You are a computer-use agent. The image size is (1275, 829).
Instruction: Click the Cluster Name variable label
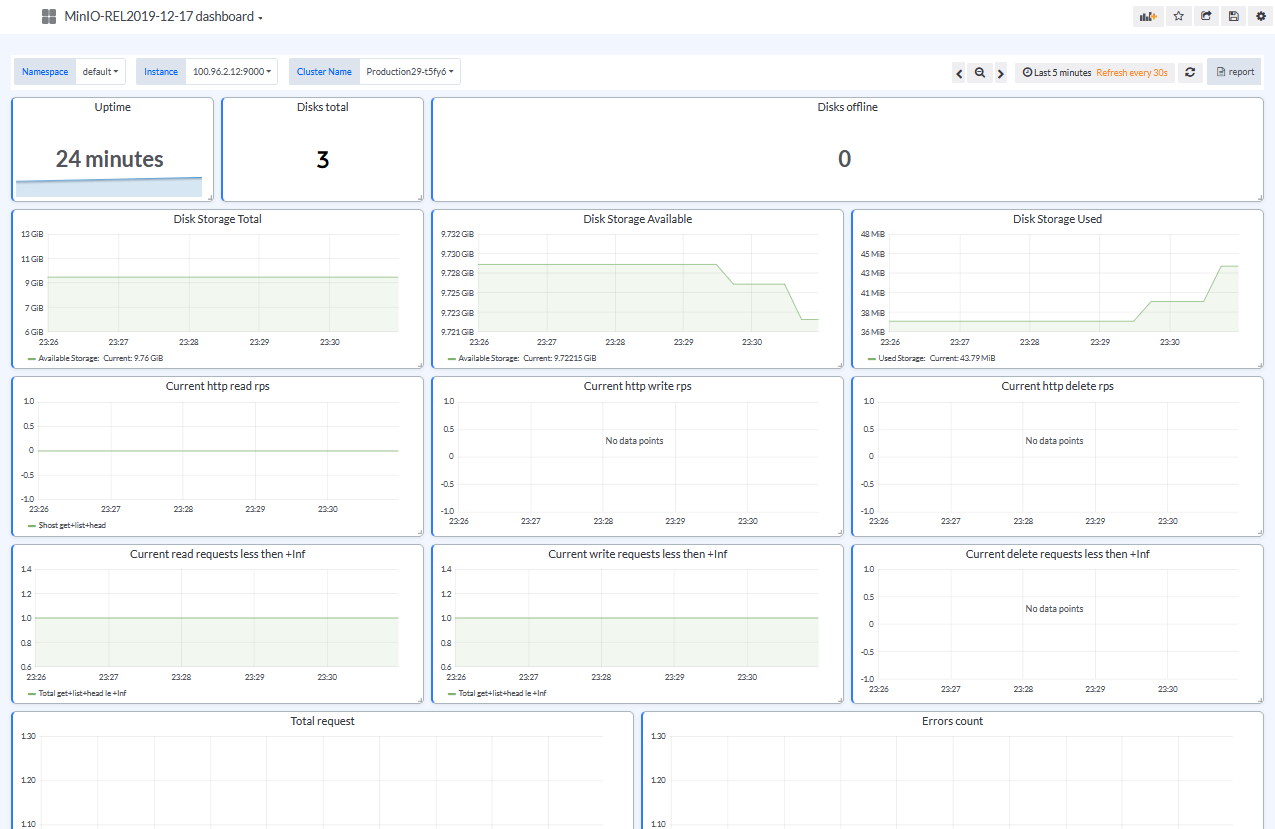325,72
